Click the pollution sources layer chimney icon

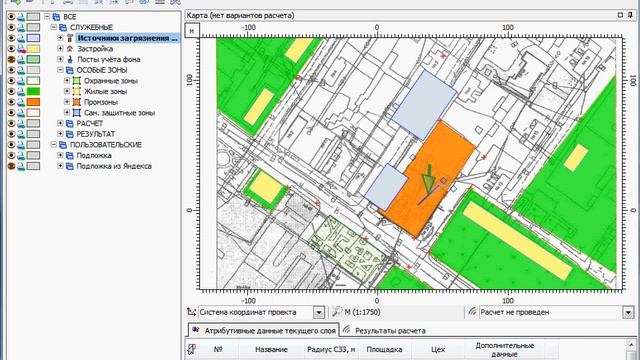coord(70,38)
